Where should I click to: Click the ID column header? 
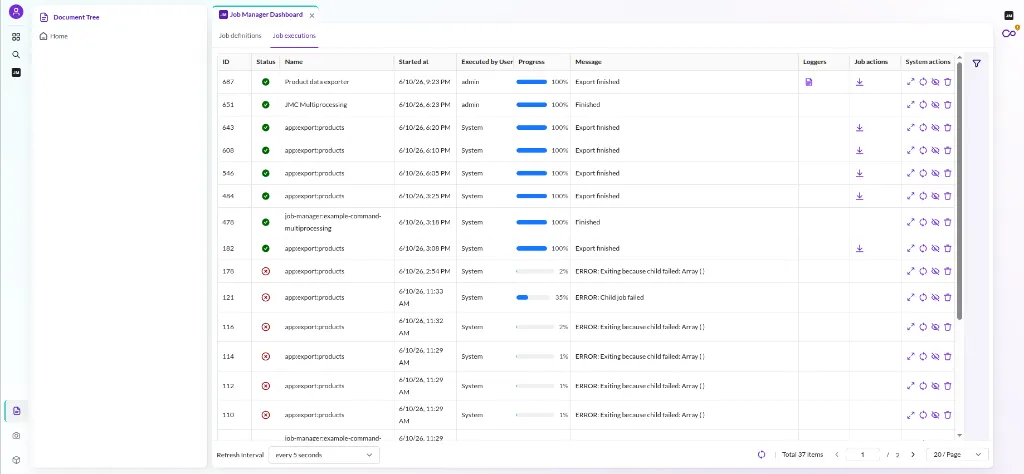pos(234,62)
